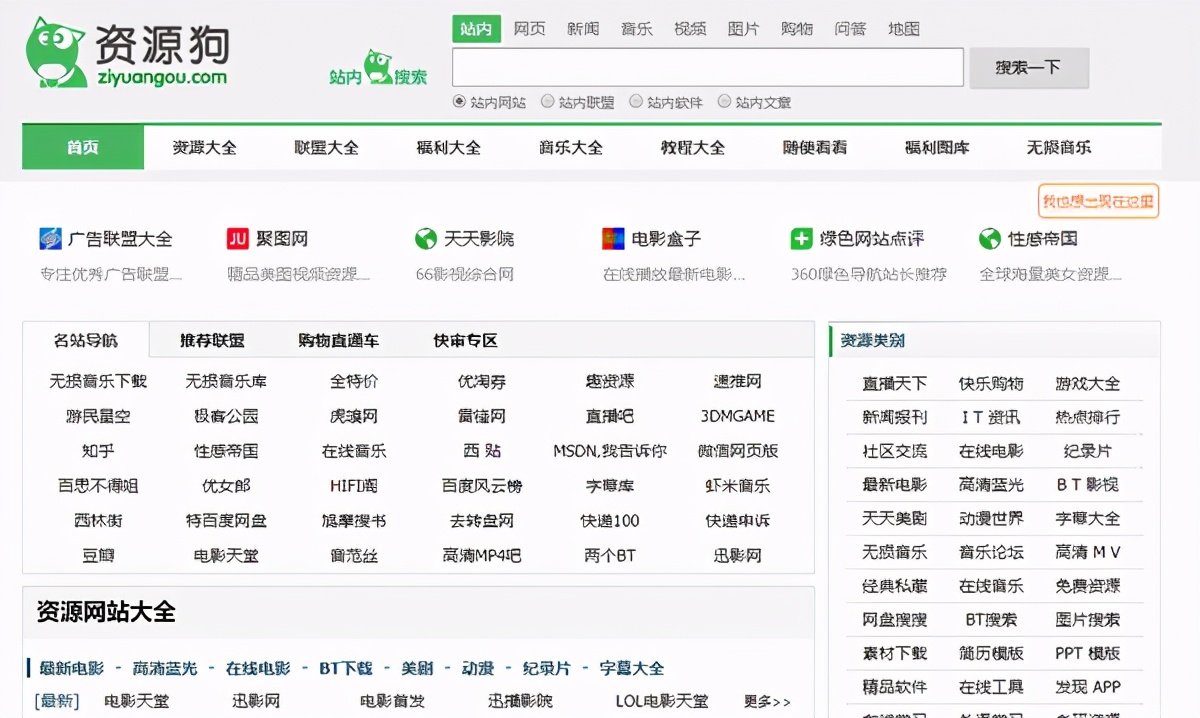Expand the 更多>> links list
This screenshot has width=1200, height=718.
click(769, 702)
